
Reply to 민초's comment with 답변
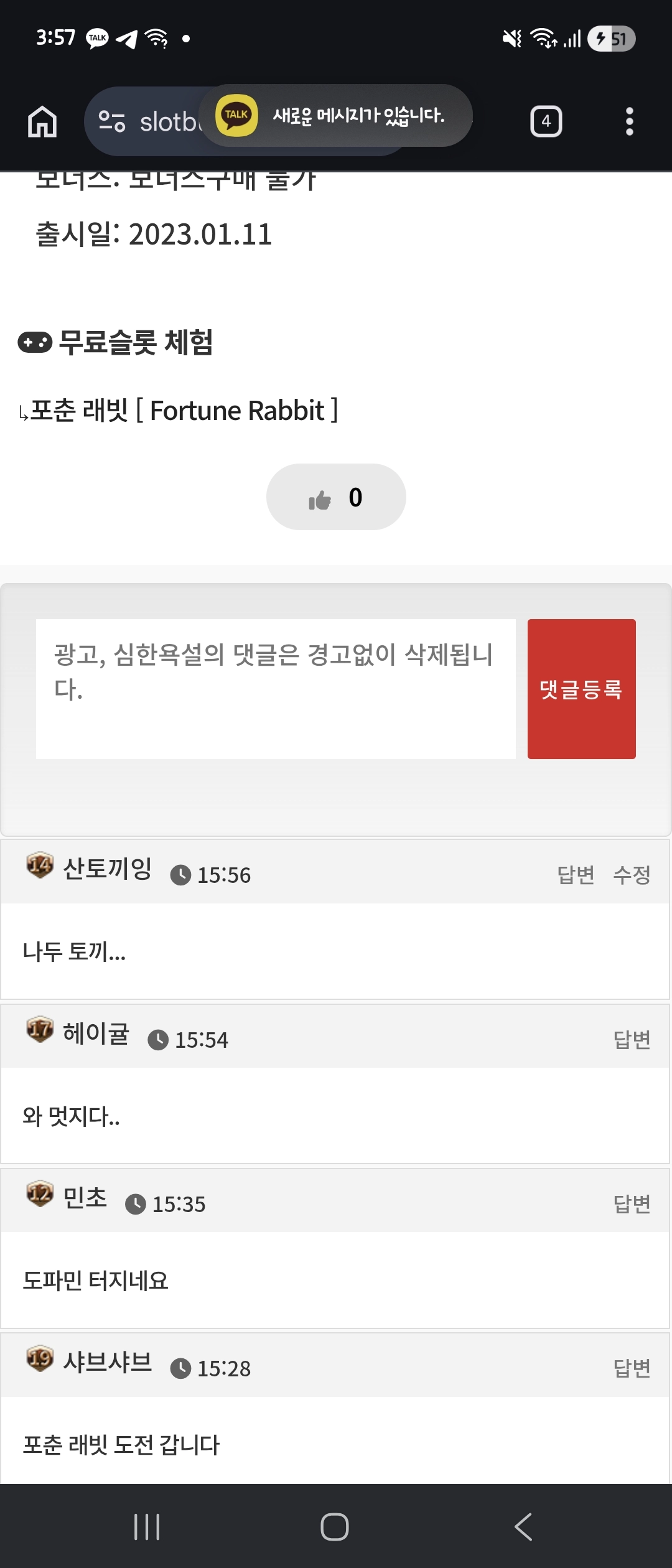click(x=632, y=1203)
